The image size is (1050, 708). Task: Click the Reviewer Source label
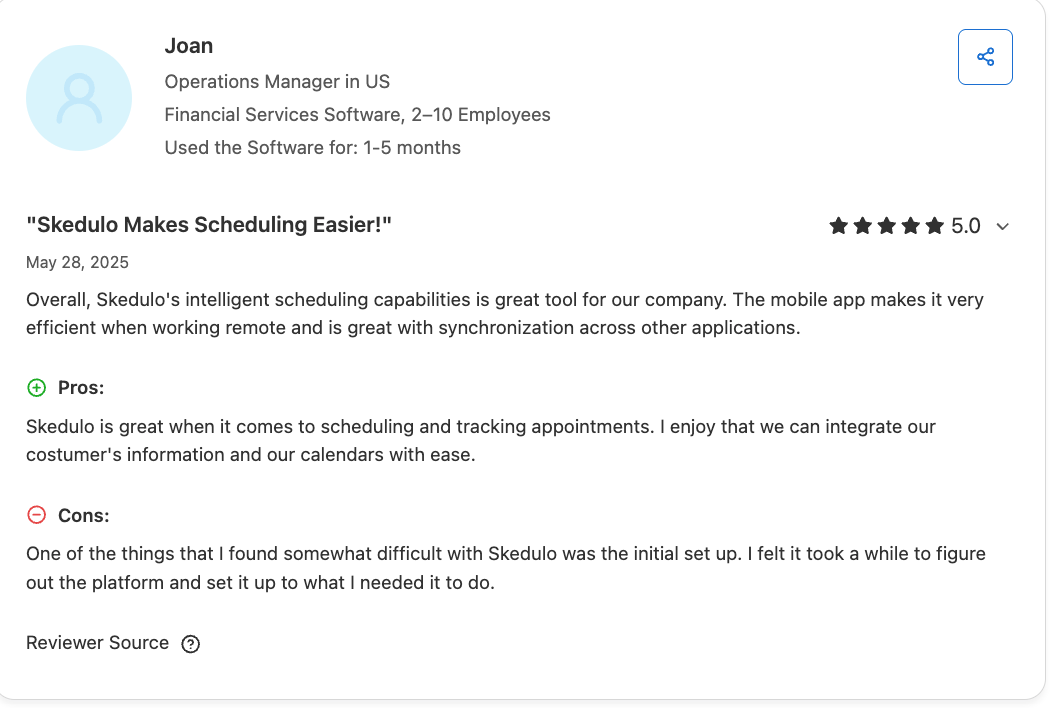98,643
